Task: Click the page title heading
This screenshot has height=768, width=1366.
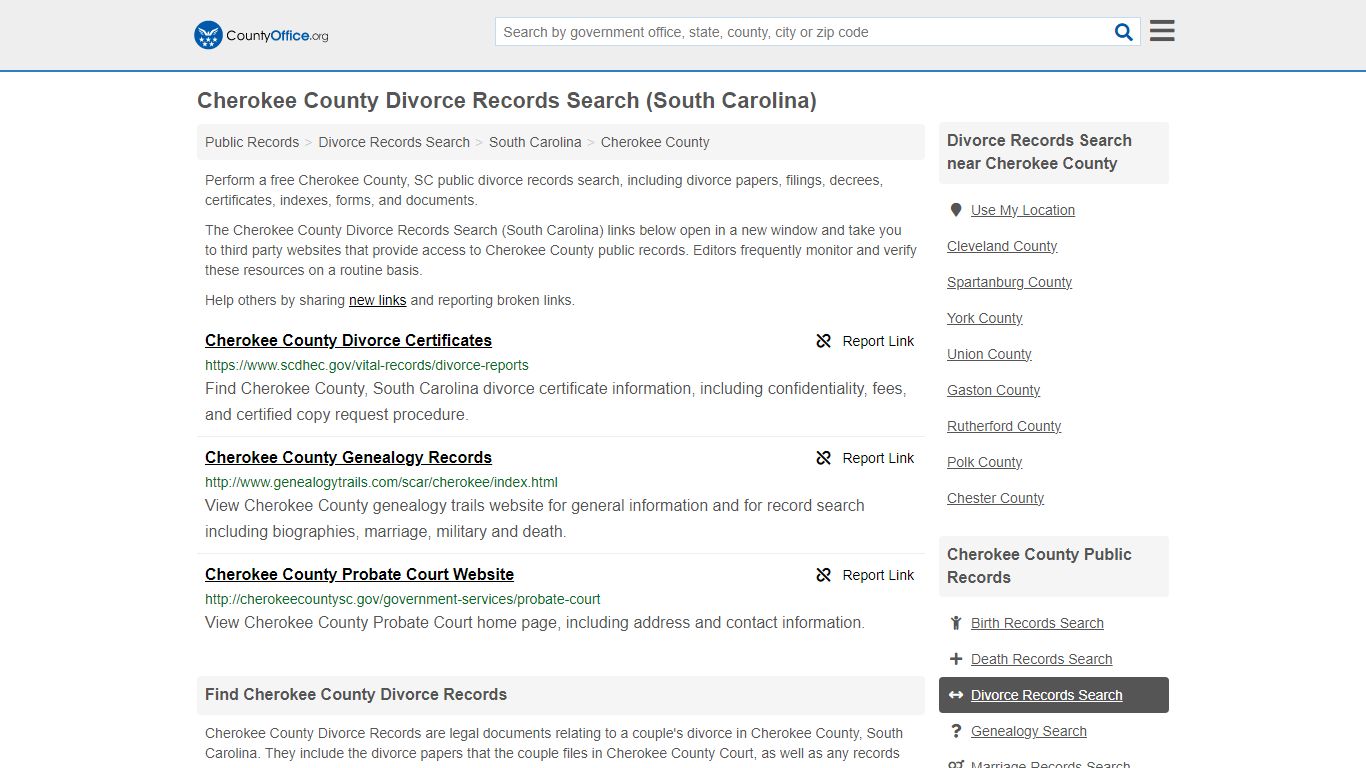Action: click(507, 100)
